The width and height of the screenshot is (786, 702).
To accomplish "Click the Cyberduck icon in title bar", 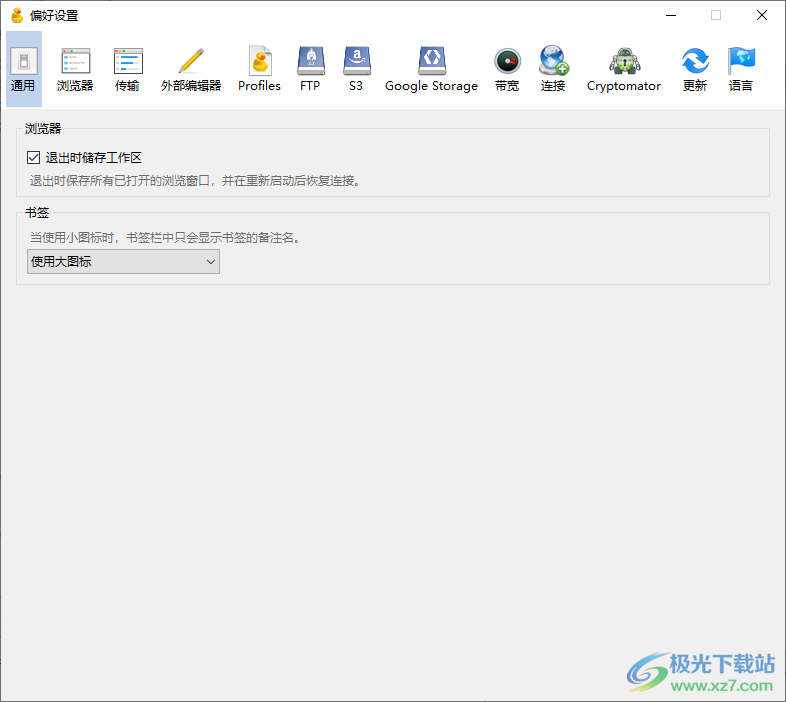I will click(18, 16).
